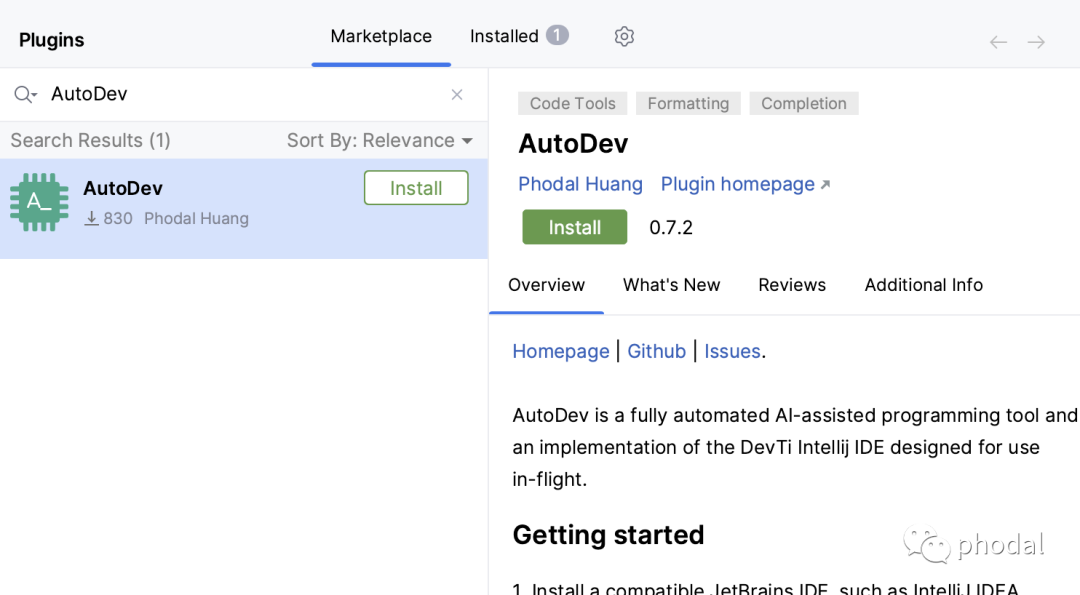This screenshot has height=595, width=1080.
Task: Select the Reviews tab
Action: [791, 285]
